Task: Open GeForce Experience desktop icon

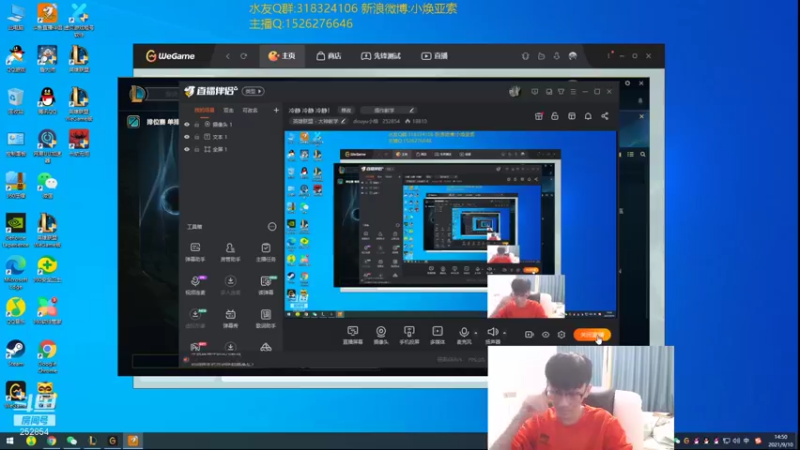Action: coord(16,231)
